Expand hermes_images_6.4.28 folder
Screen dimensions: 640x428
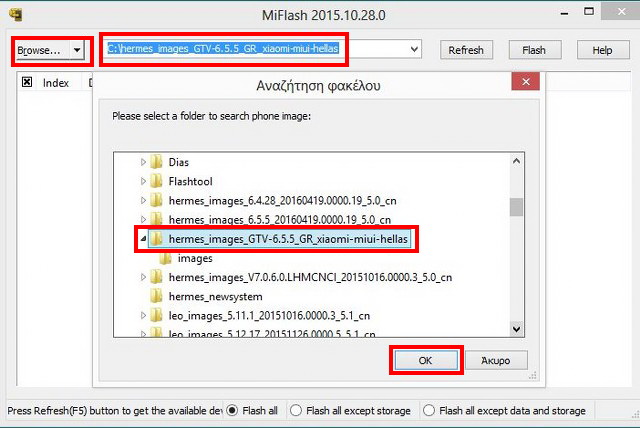pyautogui.click(x=143, y=200)
